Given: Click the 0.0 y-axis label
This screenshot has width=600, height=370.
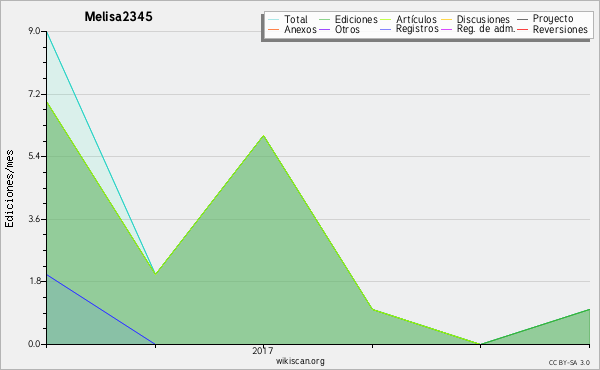Looking at the screenshot, I should pos(34,344).
